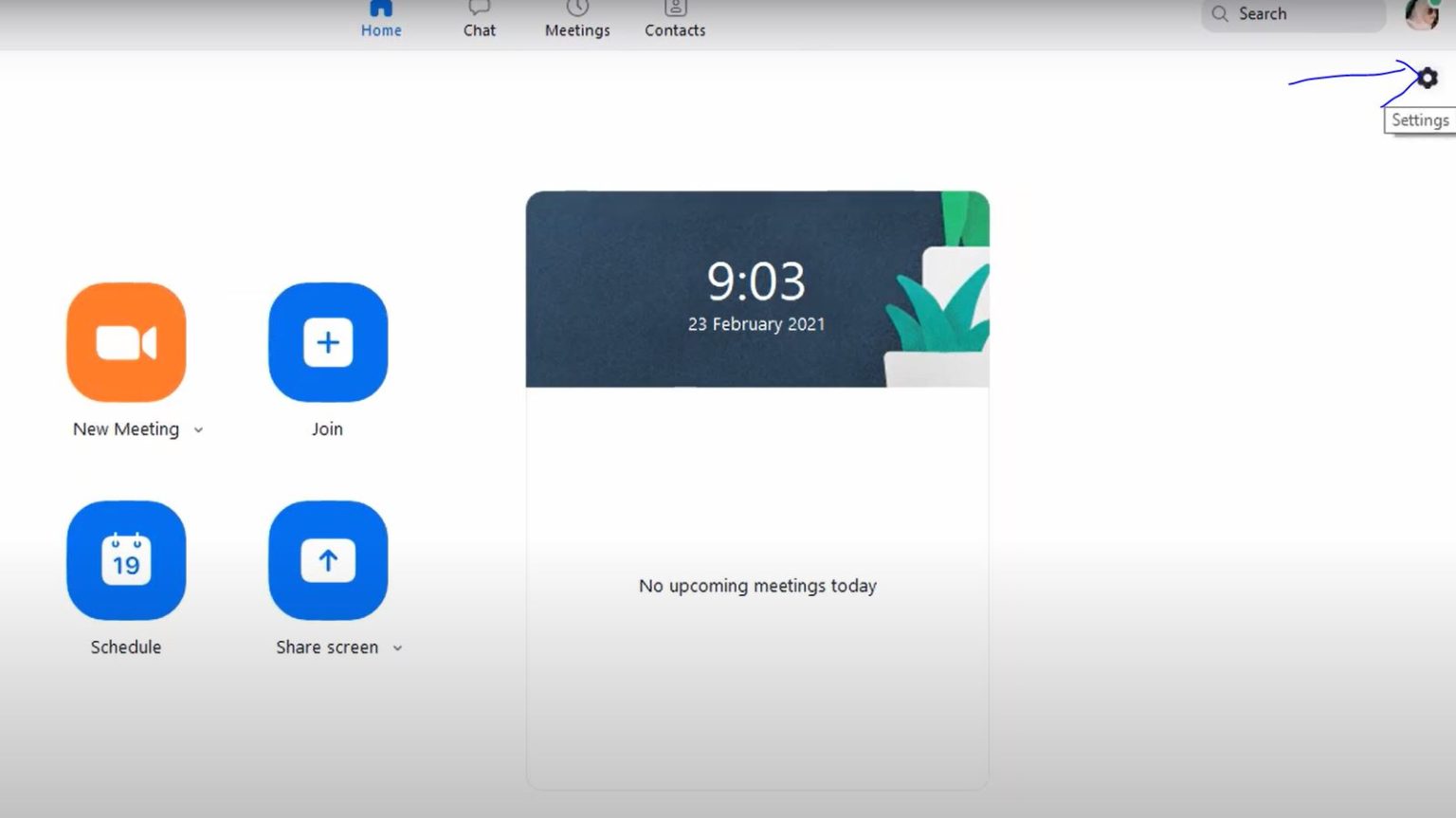Screen dimensions: 1456x818
Task: Open the Share screen options dropdown
Action: pos(397,647)
